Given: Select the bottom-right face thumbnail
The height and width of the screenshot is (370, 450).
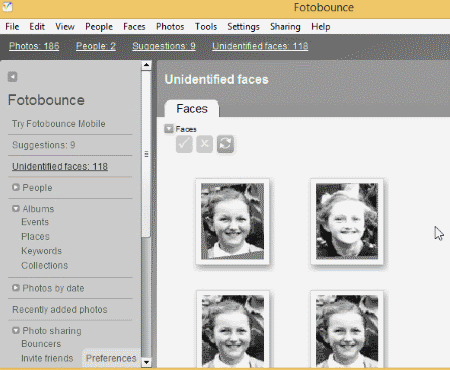Looking at the screenshot, I should tap(347, 330).
